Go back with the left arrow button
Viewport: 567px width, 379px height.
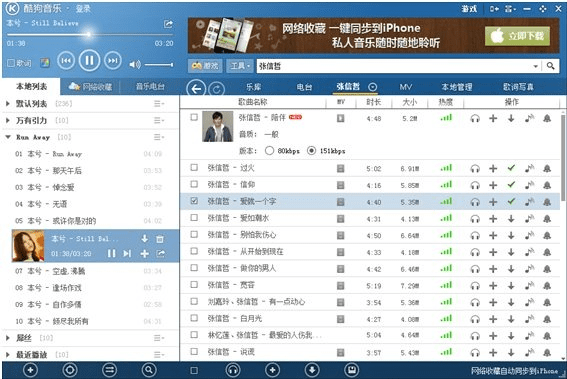pos(196,89)
